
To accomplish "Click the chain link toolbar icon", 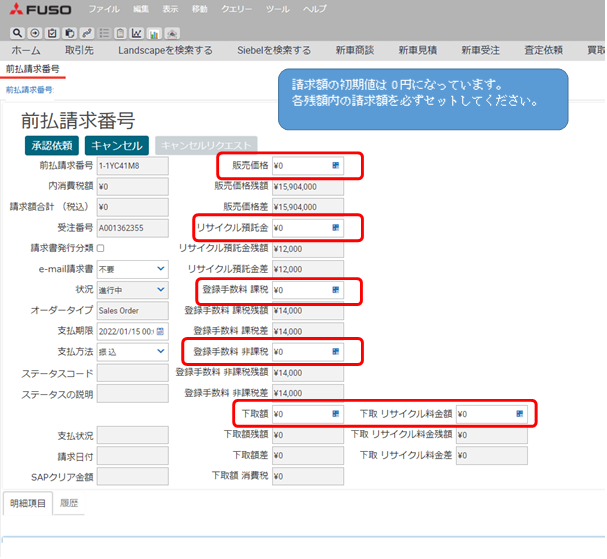I will tap(85, 33).
